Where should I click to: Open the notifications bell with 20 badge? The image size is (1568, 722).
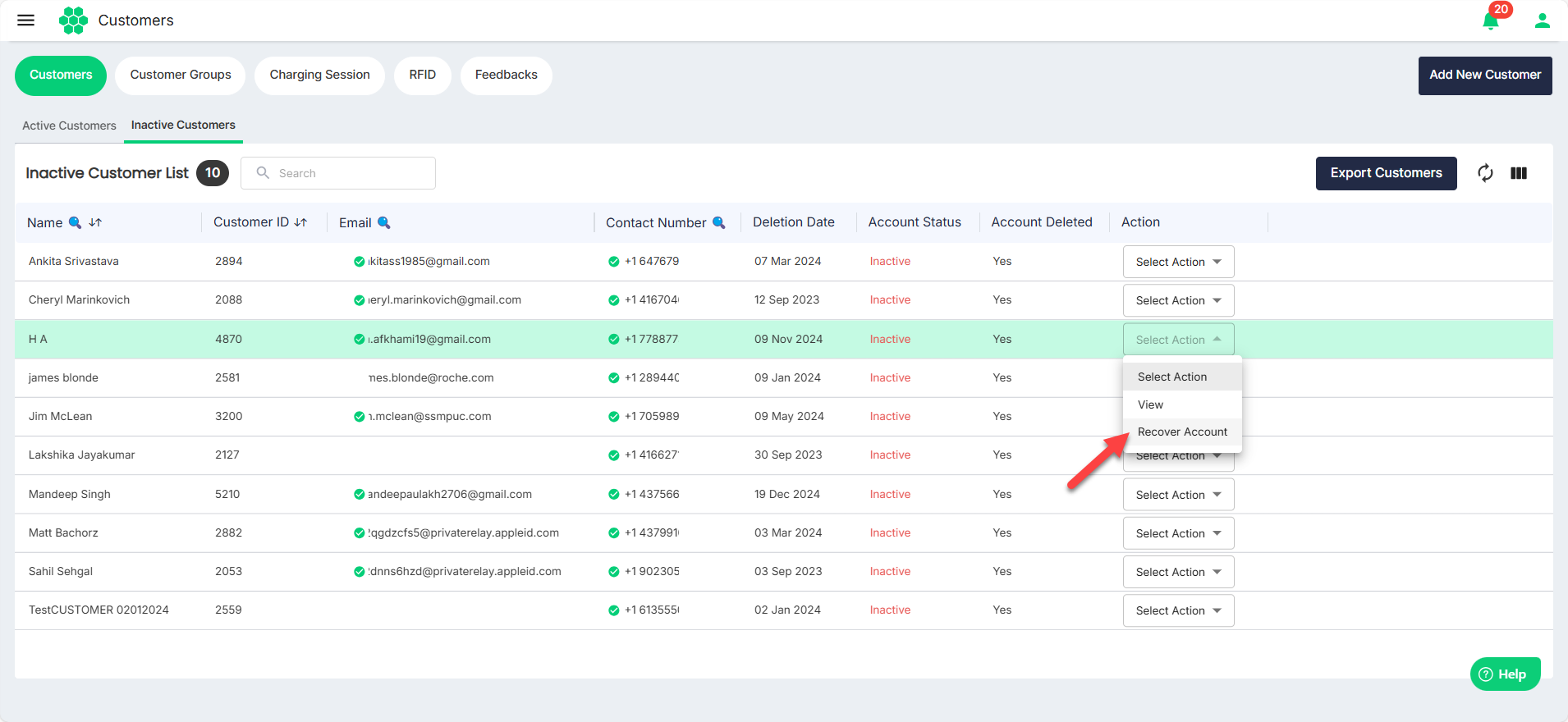point(1492,21)
